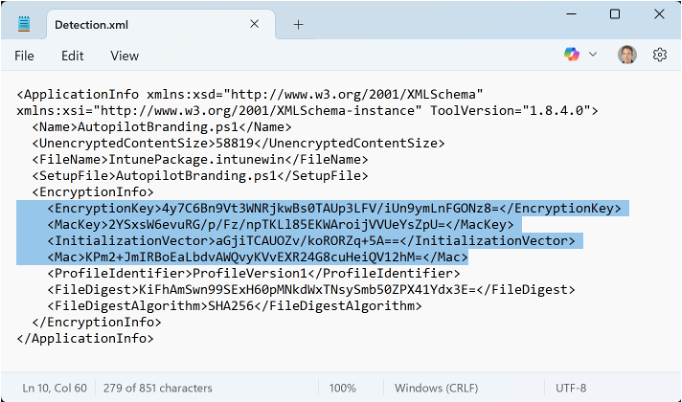Open the Edit menu
682x402 pixels.
click(72, 56)
